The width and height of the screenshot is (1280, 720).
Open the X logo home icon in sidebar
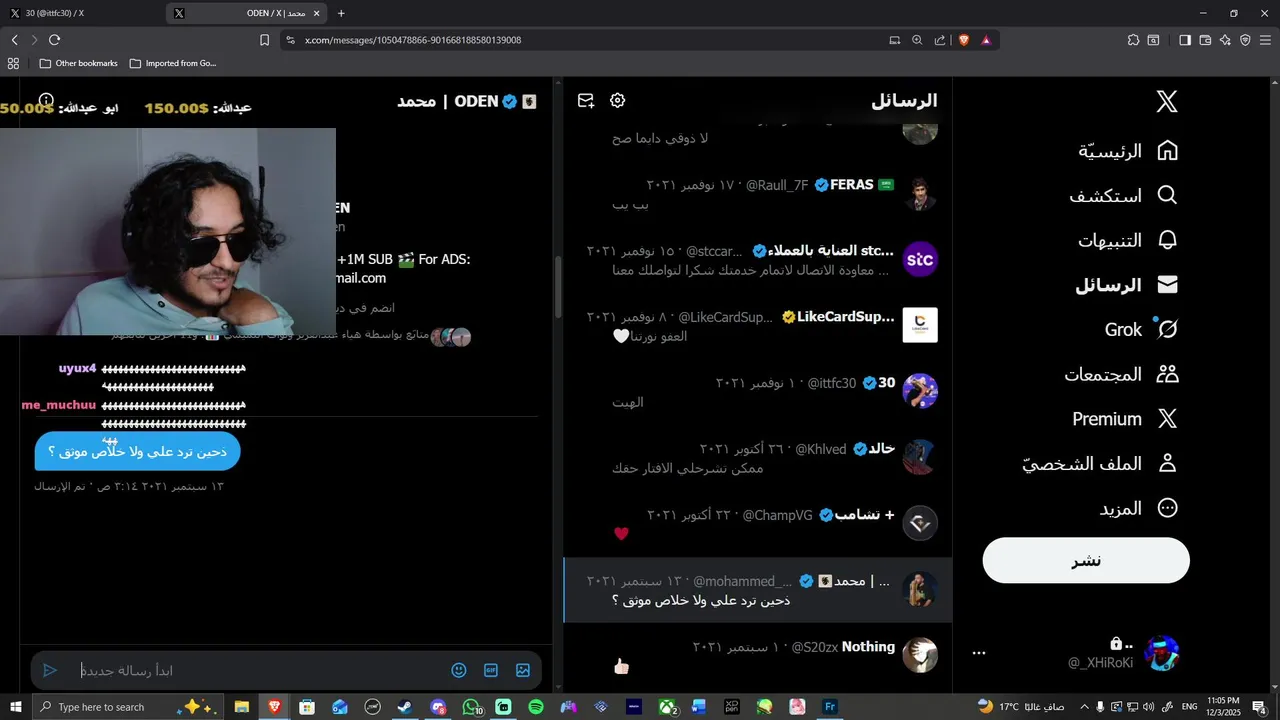point(1167,101)
